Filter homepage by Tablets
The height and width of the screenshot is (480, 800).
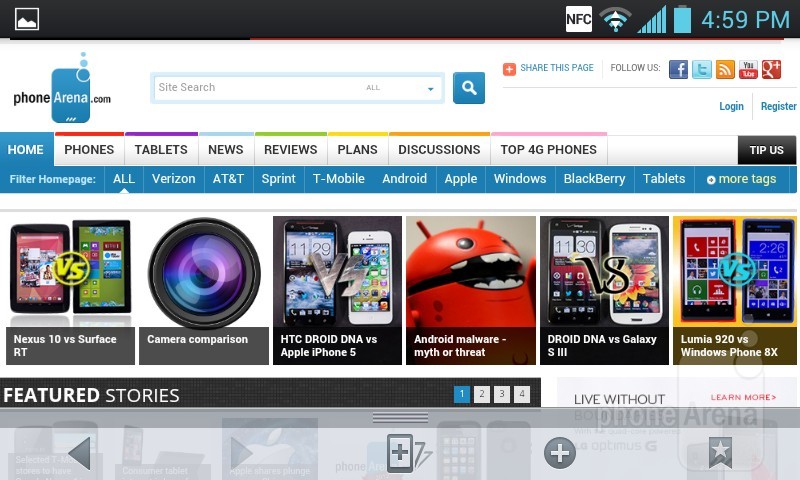[664, 179]
